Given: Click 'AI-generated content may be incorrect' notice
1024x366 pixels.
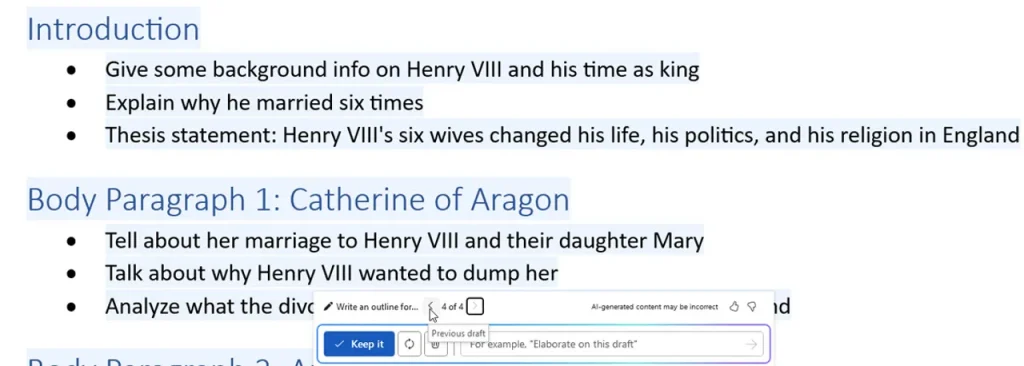Looking at the screenshot, I should (654, 307).
